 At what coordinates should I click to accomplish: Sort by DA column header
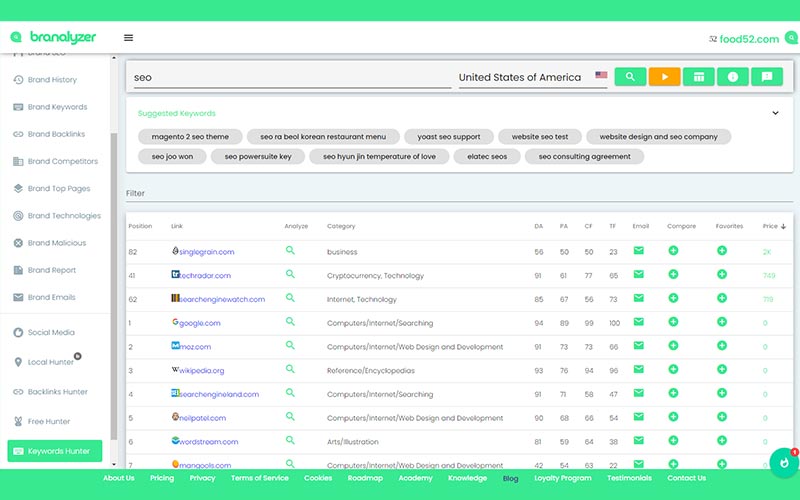click(x=538, y=226)
